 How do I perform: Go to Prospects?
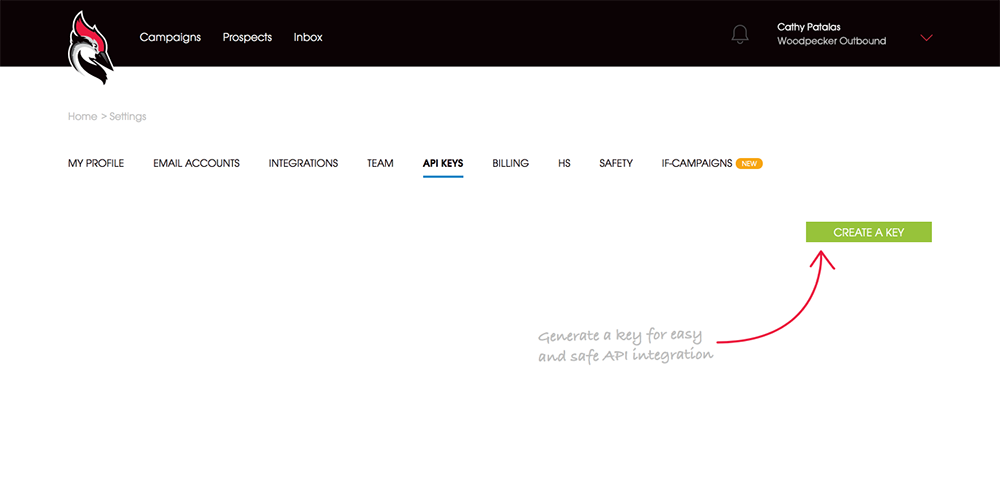tap(247, 38)
